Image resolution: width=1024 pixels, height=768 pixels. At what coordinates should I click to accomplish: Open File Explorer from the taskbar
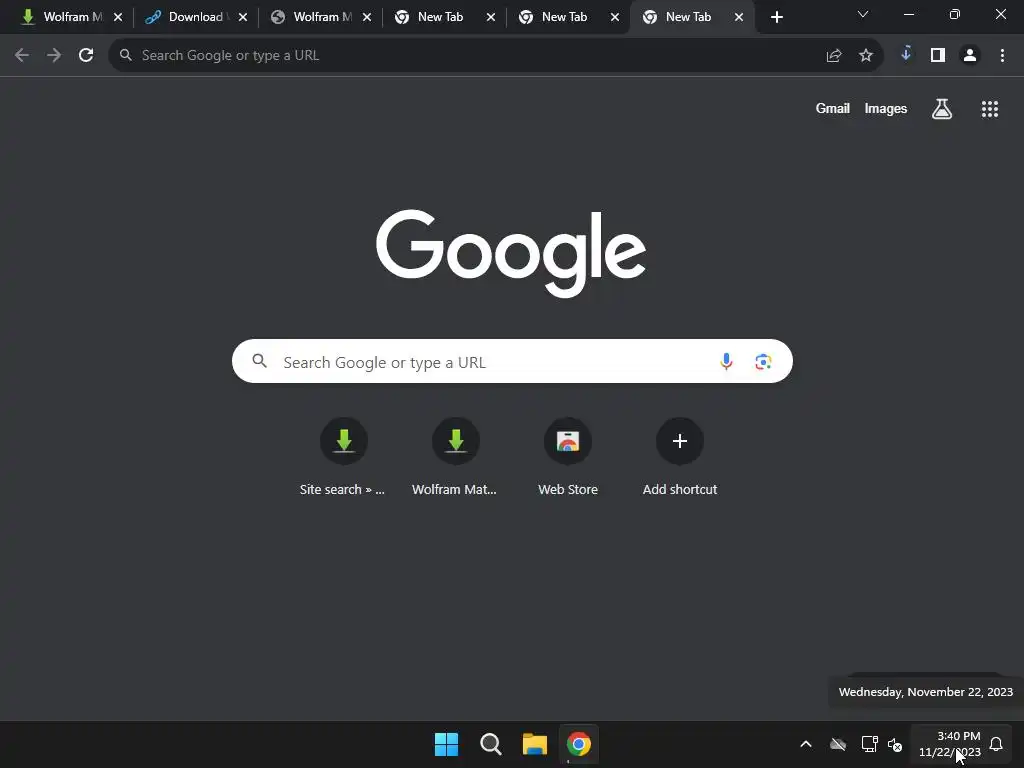(534, 744)
